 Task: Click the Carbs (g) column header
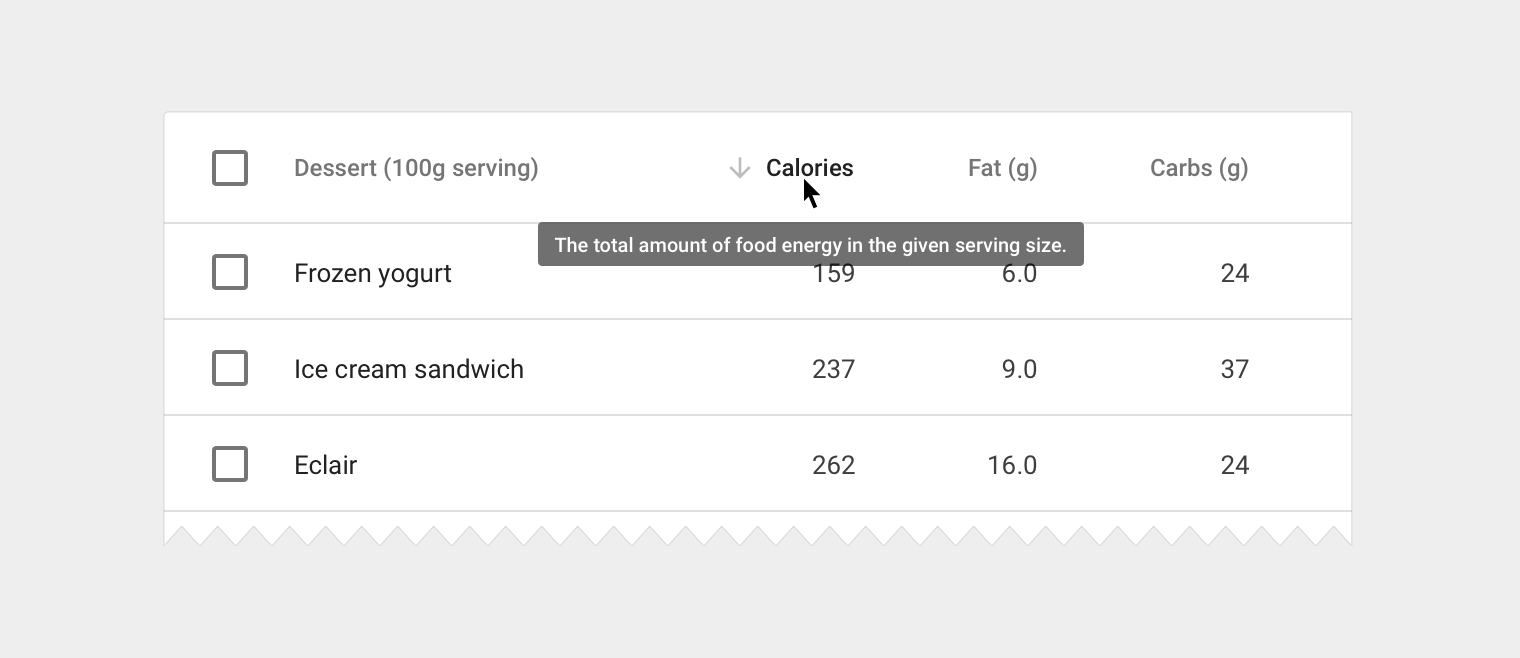coord(1199,168)
